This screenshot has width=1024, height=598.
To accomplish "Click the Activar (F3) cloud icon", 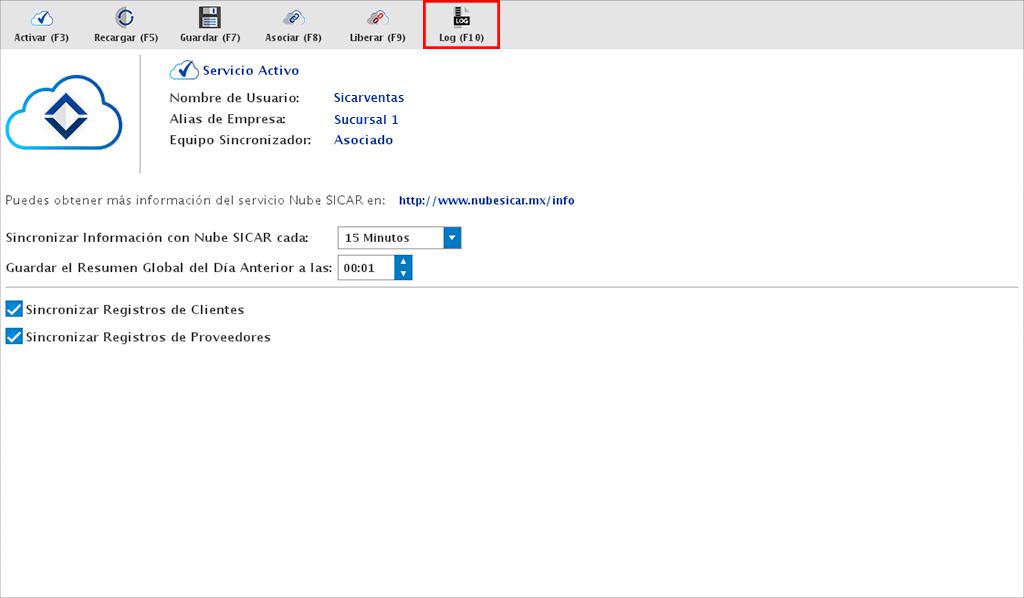I will point(41,17).
